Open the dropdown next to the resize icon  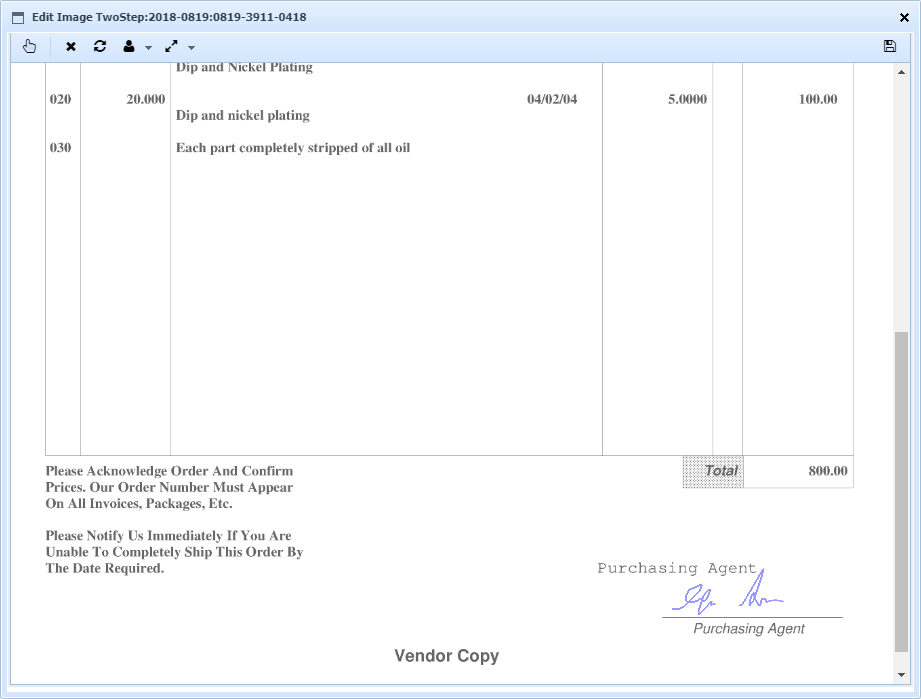pyautogui.click(x=190, y=46)
